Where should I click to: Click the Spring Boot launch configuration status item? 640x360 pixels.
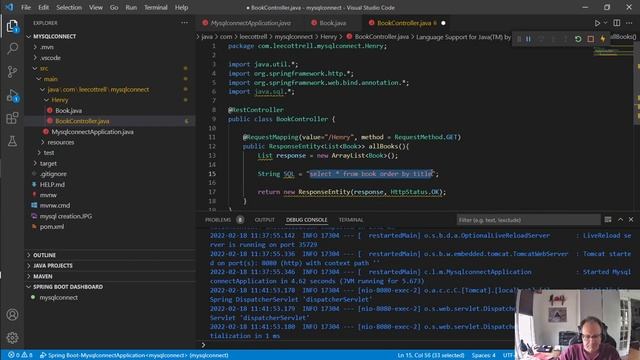coord(134,355)
